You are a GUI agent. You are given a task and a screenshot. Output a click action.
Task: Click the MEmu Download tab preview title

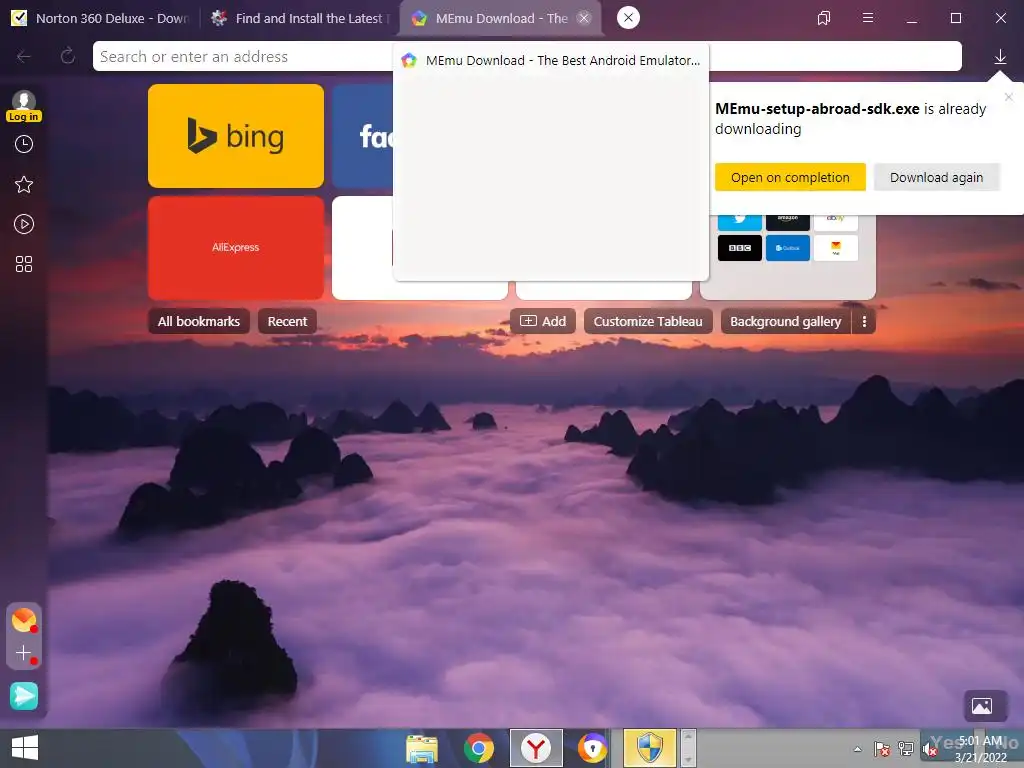coord(562,61)
